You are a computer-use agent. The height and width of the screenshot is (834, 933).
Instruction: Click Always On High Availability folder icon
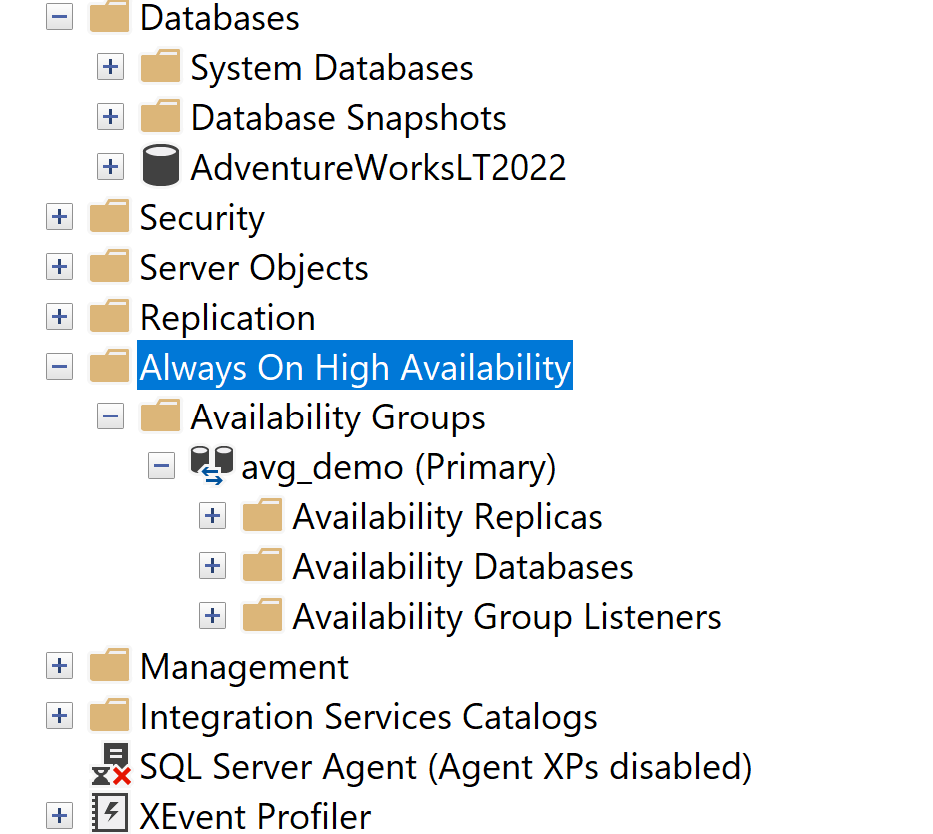pyautogui.click(x=109, y=366)
